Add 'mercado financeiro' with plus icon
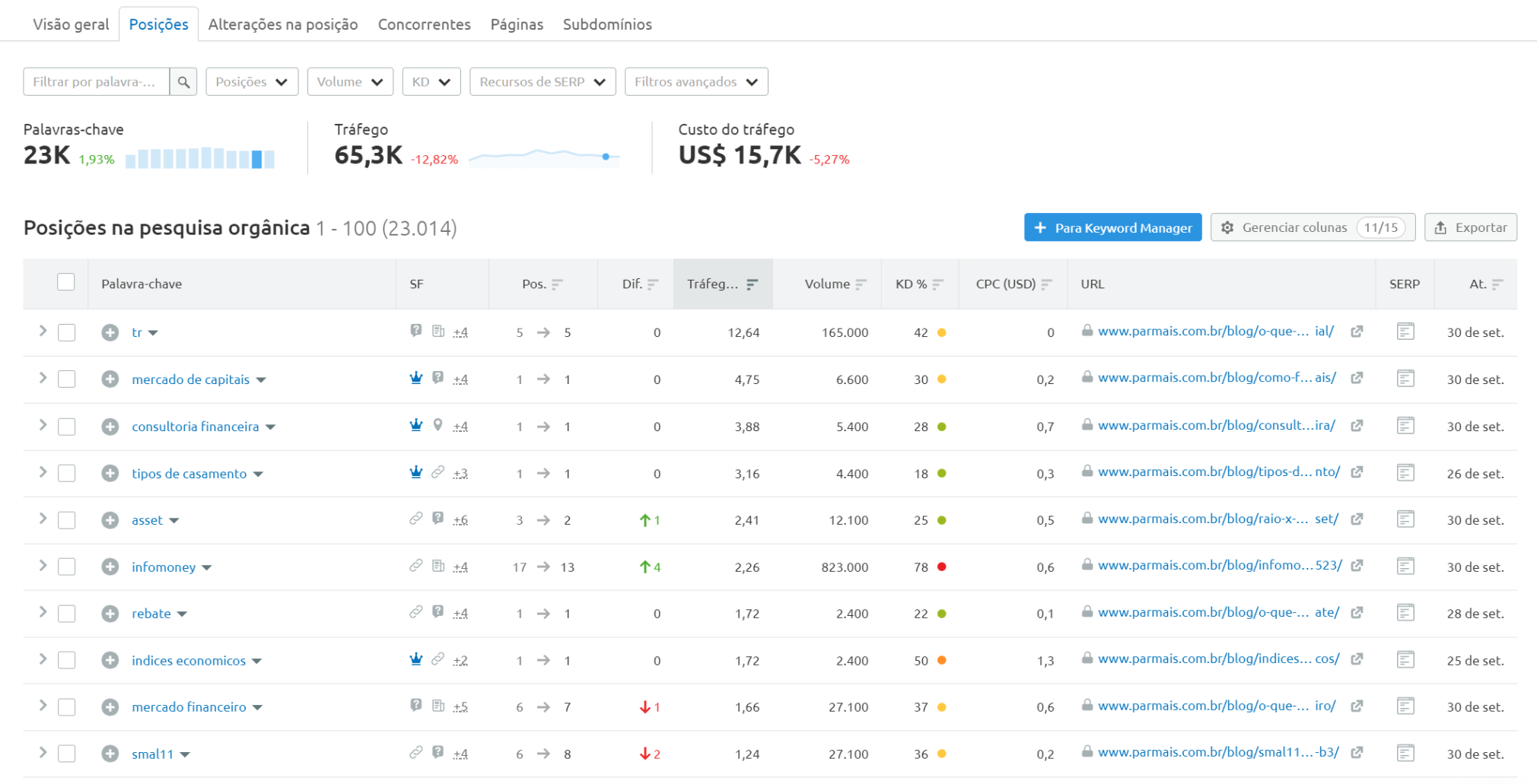 pyautogui.click(x=110, y=707)
